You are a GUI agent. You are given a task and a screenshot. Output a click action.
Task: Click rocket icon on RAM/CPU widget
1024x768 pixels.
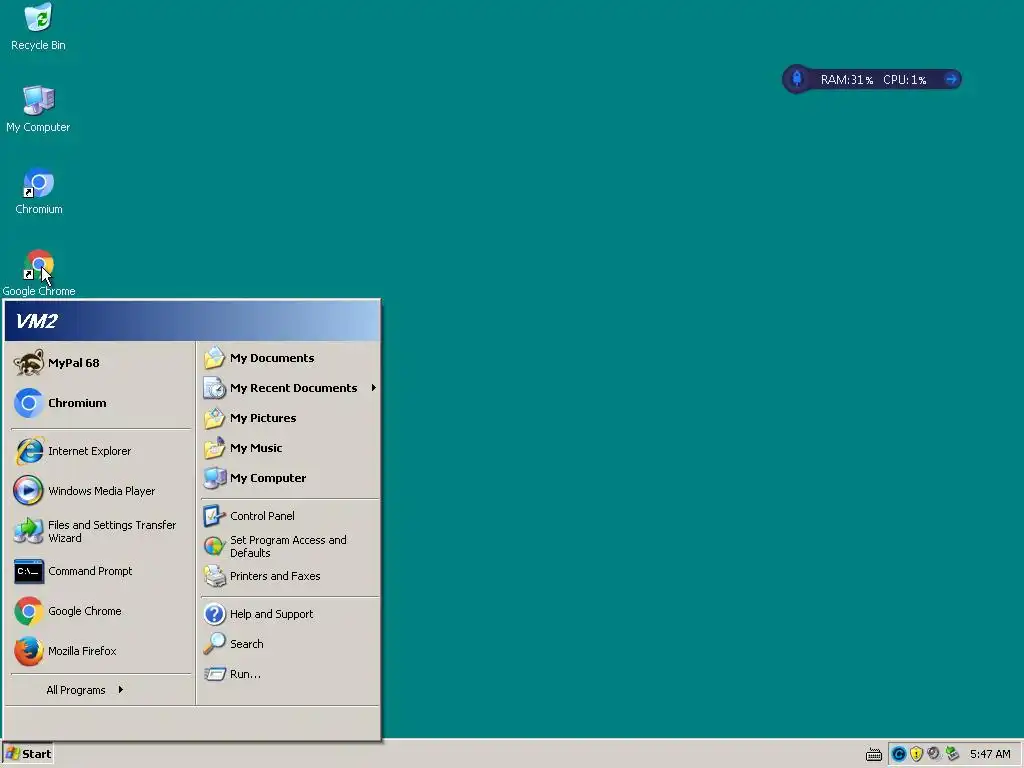[x=797, y=79]
